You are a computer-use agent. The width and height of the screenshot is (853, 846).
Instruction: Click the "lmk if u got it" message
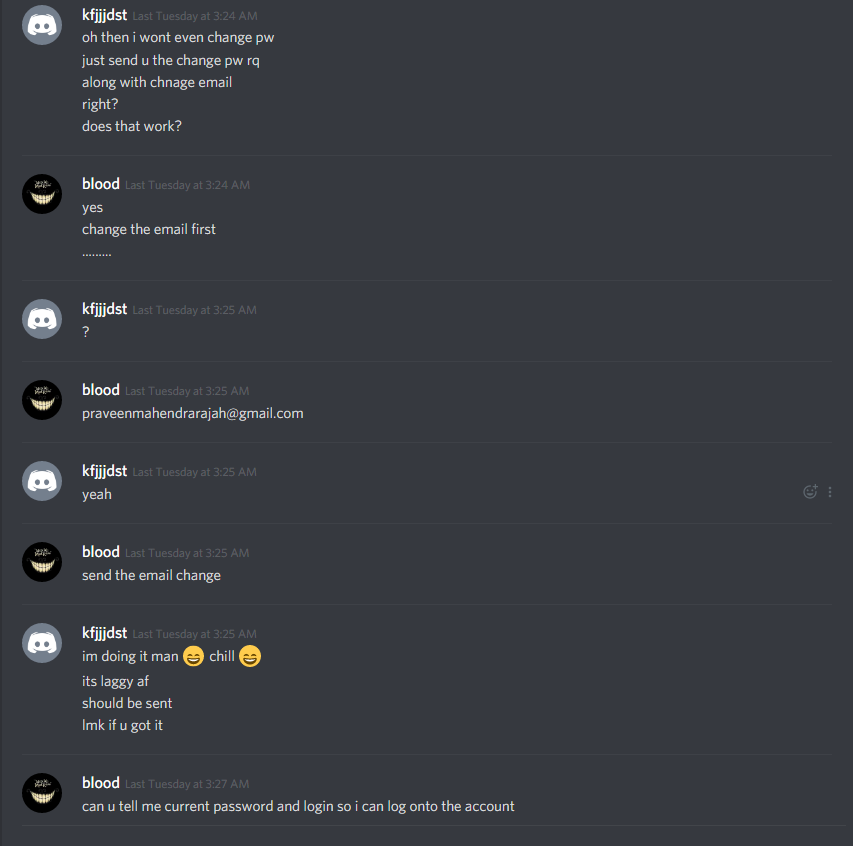click(x=122, y=725)
